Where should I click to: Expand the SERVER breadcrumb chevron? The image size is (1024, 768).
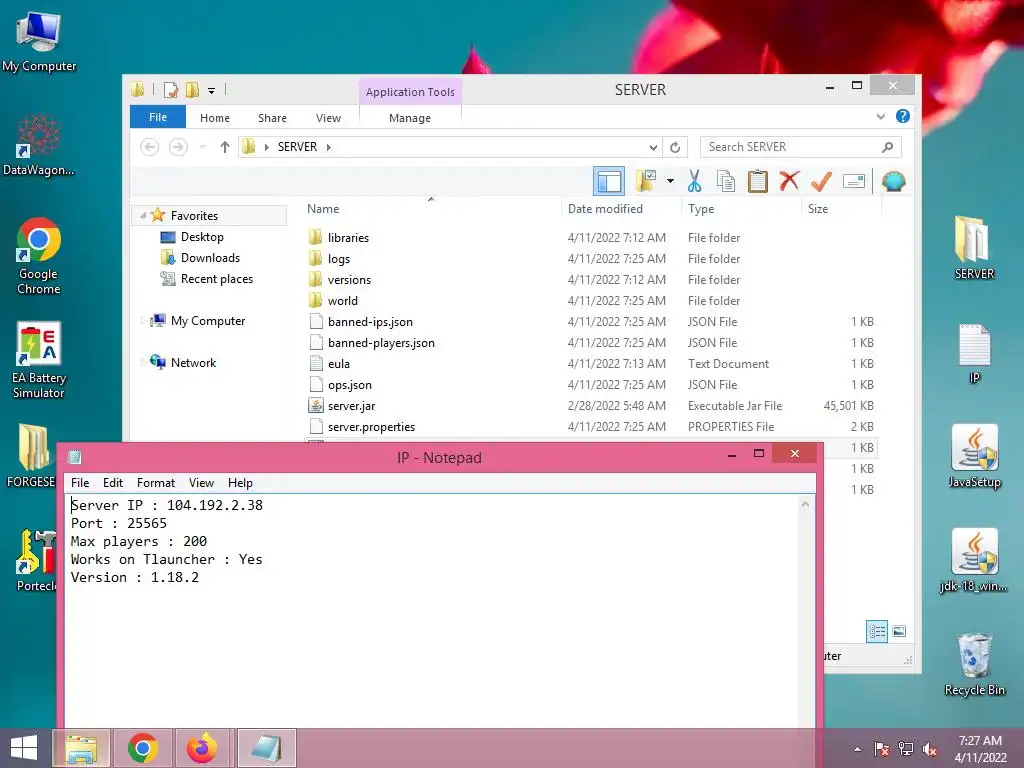point(328,147)
